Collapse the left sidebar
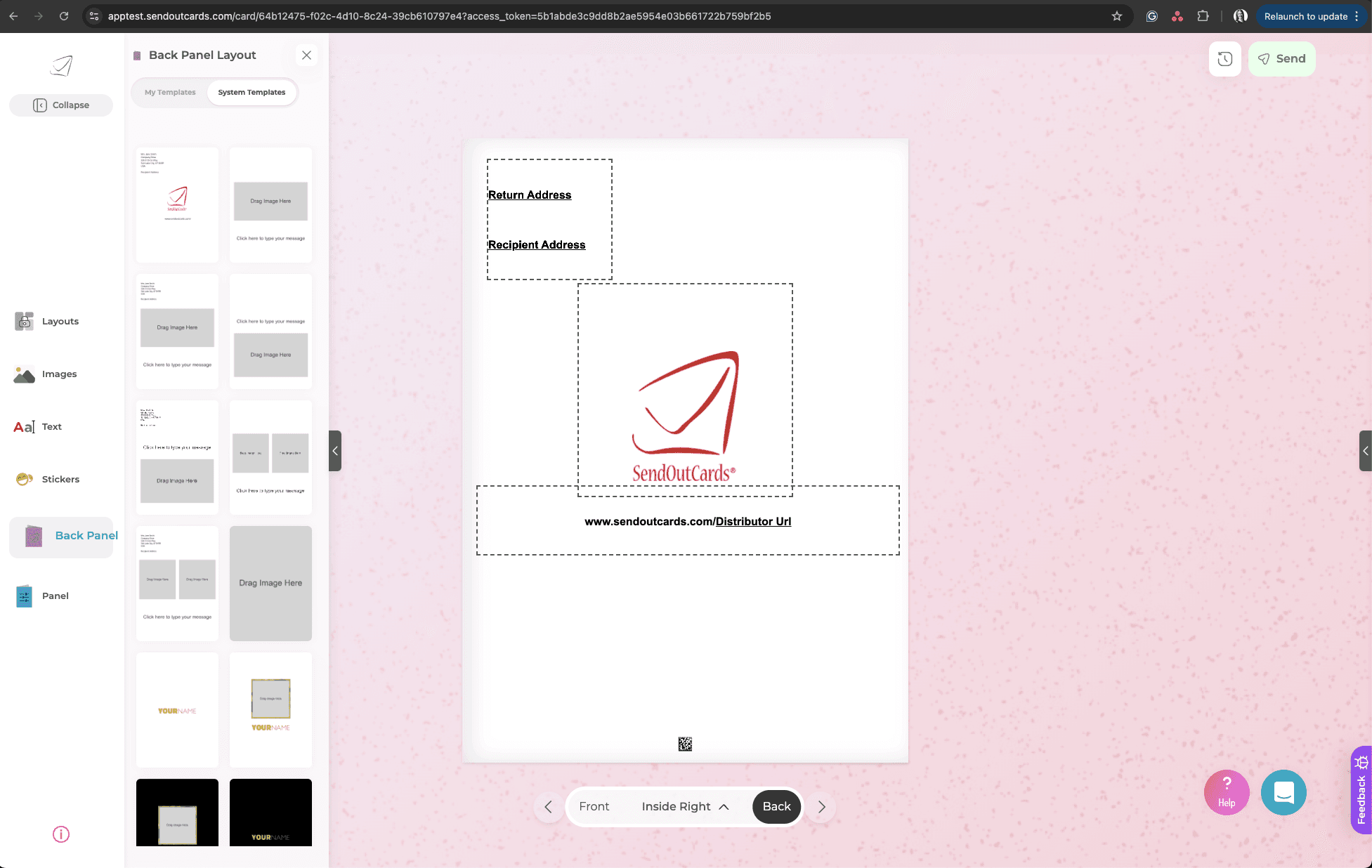 (x=61, y=105)
